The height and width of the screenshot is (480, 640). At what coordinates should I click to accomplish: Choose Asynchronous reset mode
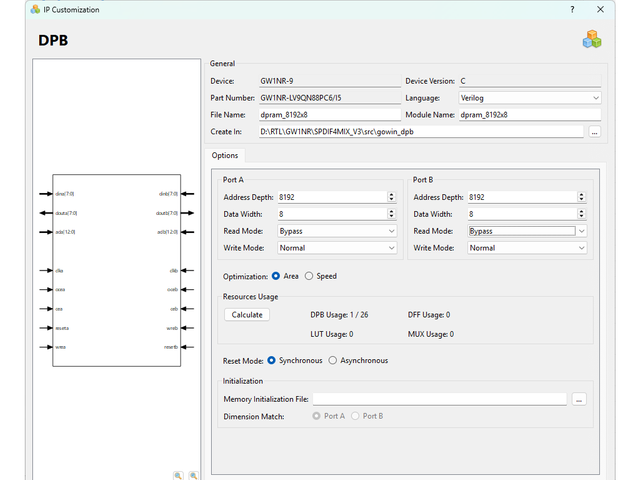[x=334, y=360]
